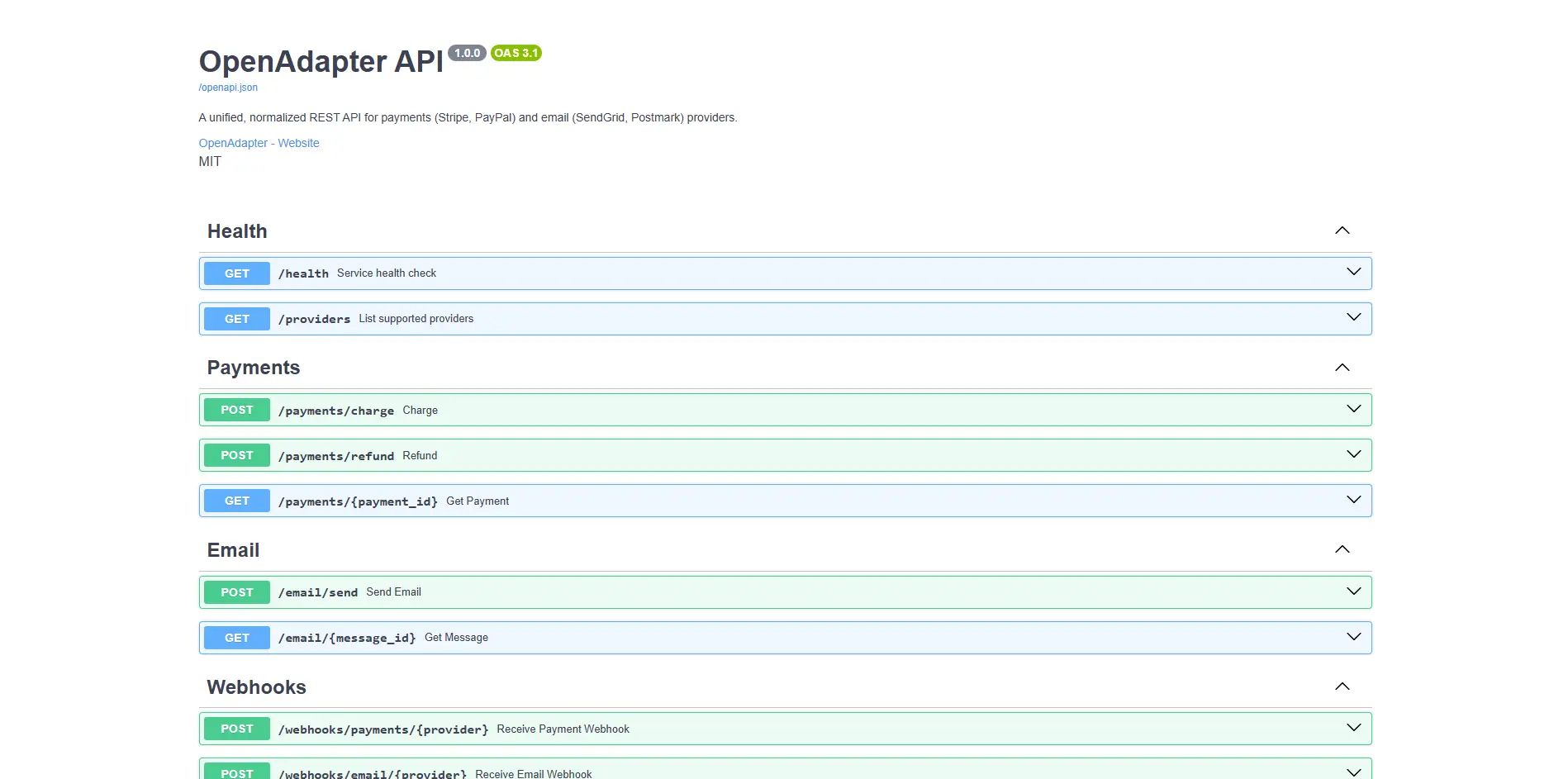Expand the /payments/charge endpoint arrow
Viewport: 1568px width, 779px height.
pyautogui.click(x=1354, y=409)
